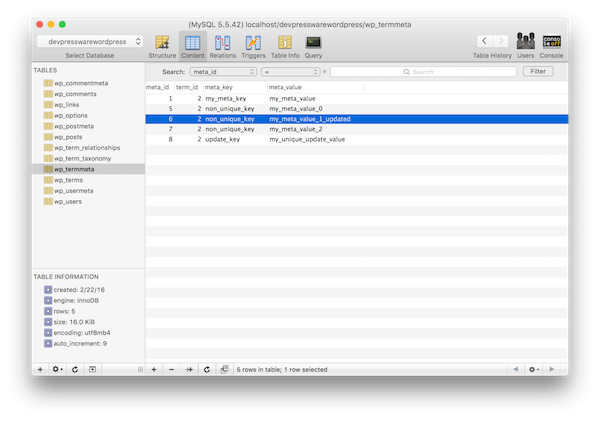600x421 pixels.
Task: Select the wp_termmeta table
Action: pyautogui.click(x=88, y=169)
